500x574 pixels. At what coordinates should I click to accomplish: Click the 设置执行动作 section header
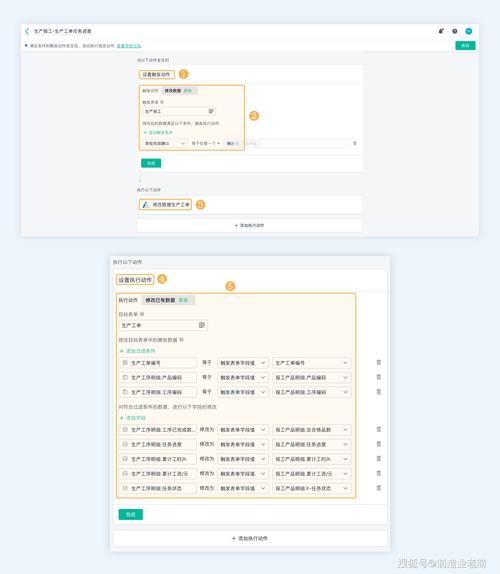(135, 280)
